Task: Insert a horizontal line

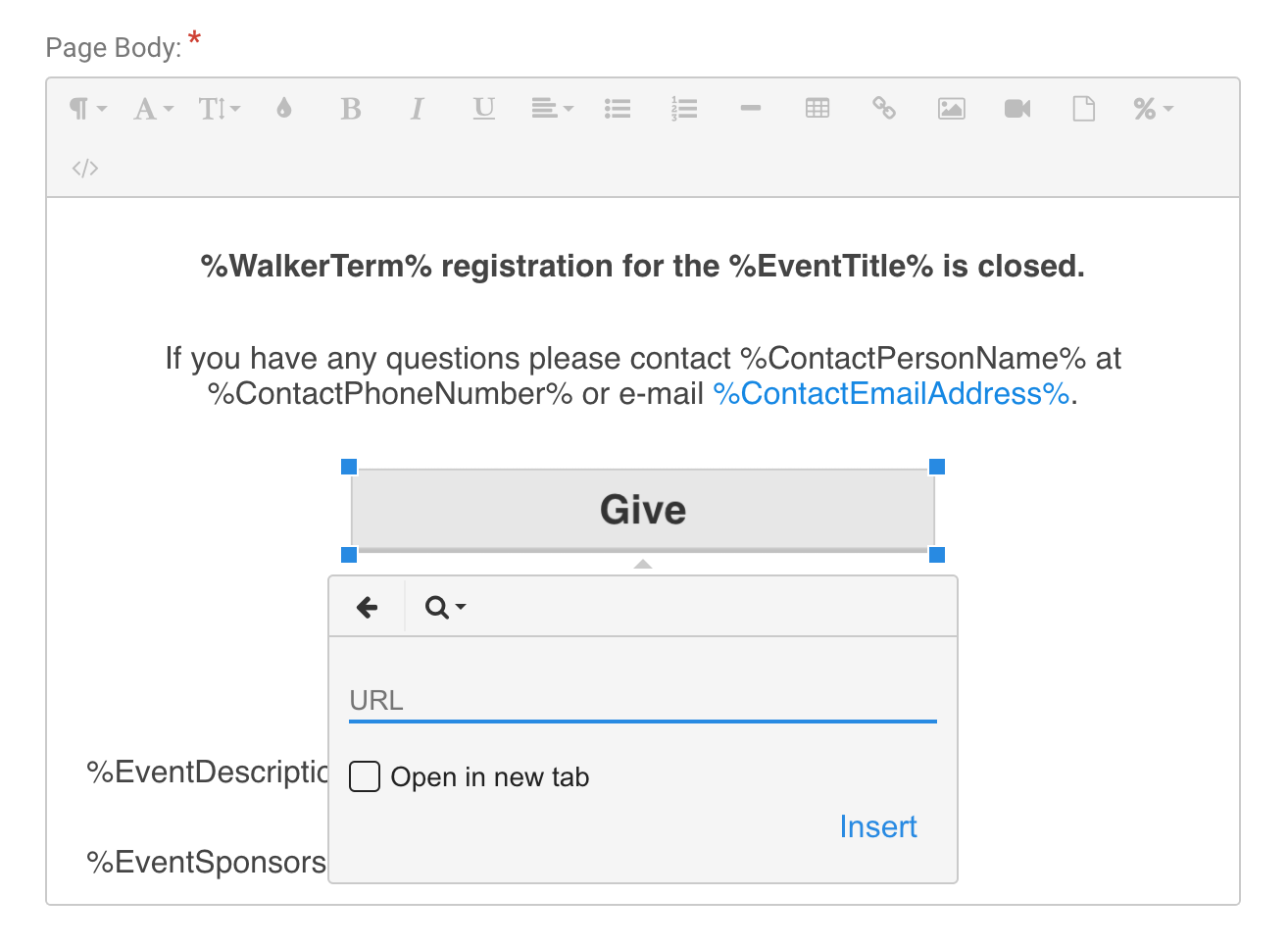Action: click(x=751, y=109)
